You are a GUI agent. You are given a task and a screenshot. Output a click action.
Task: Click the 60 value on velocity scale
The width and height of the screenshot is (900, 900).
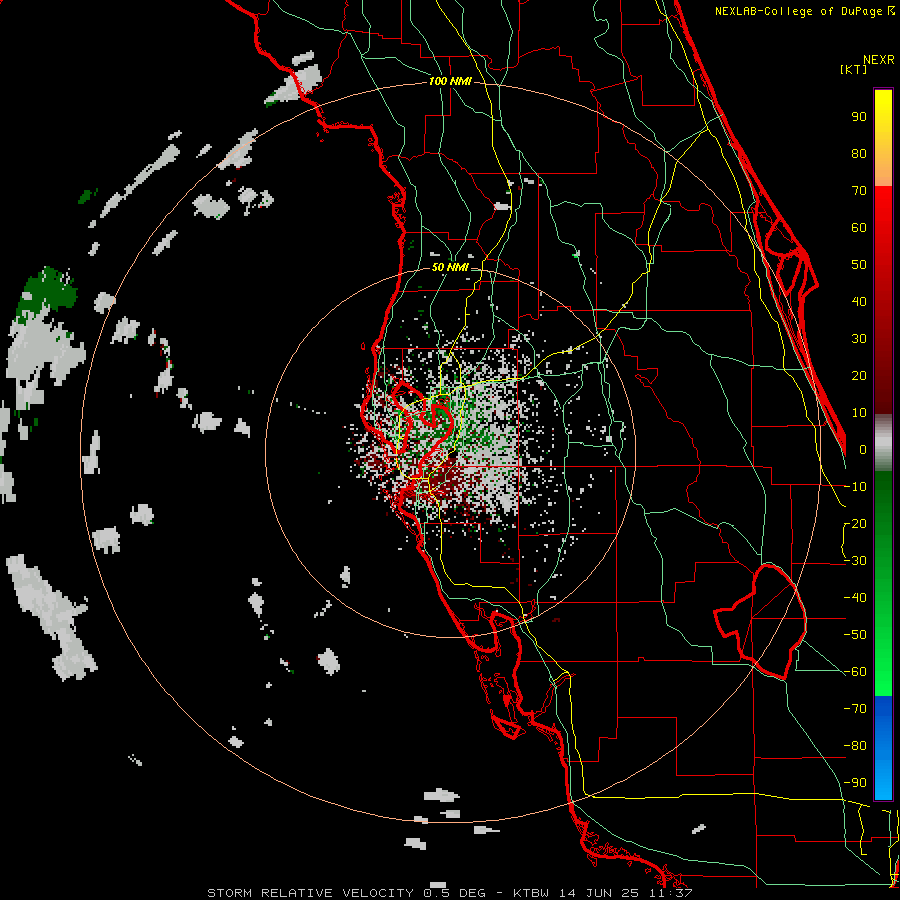(x=859, y=227)
